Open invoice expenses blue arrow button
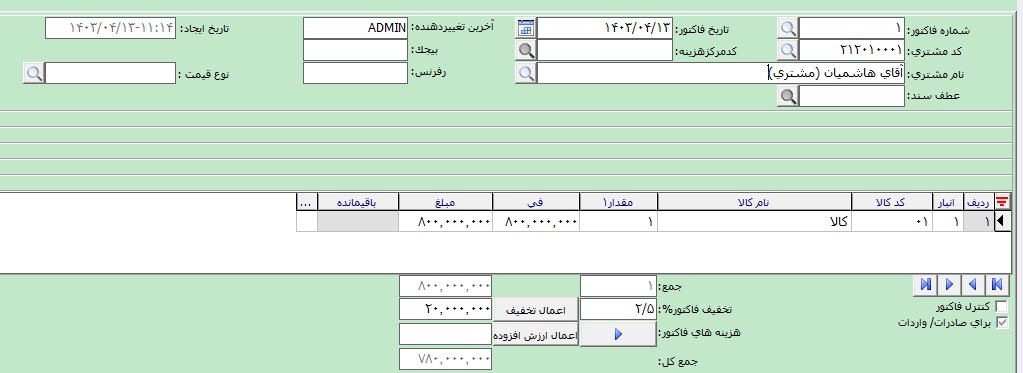 [618, 334]
